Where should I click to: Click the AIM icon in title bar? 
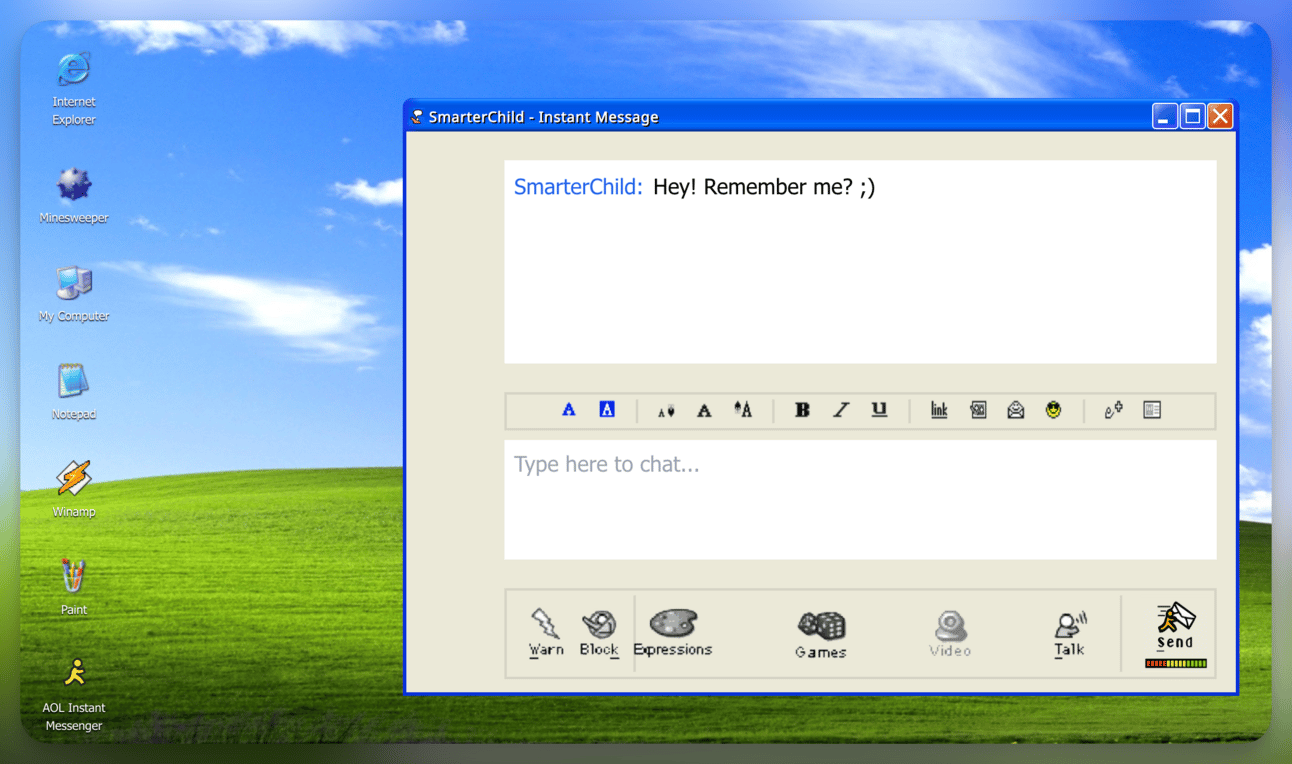(x=417, y=117)
